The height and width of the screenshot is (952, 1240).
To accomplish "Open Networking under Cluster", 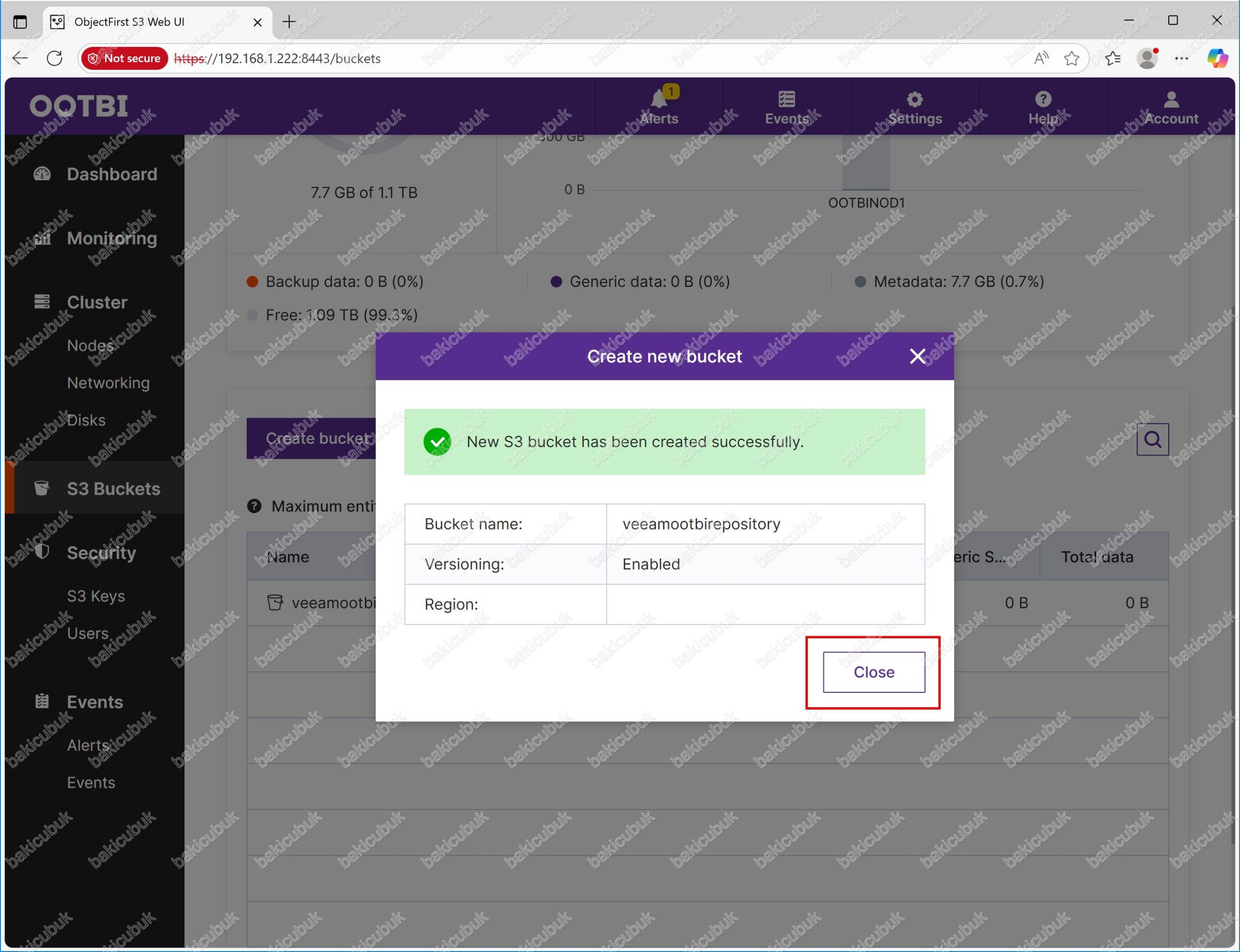I will [x=108, y=383].
